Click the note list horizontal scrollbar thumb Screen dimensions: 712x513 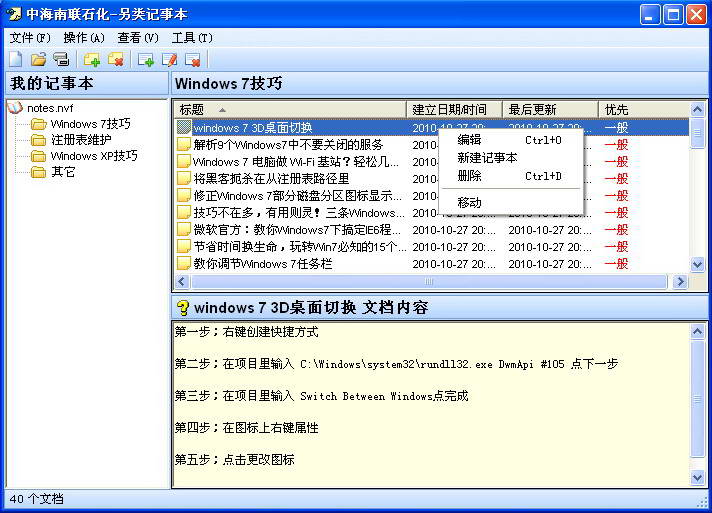[x=429, y=281]
